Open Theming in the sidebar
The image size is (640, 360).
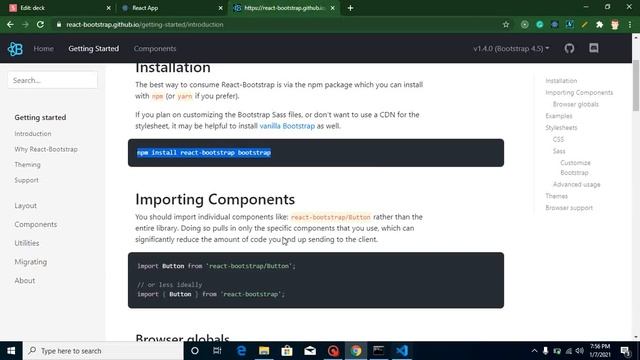(x=27, y=165)
